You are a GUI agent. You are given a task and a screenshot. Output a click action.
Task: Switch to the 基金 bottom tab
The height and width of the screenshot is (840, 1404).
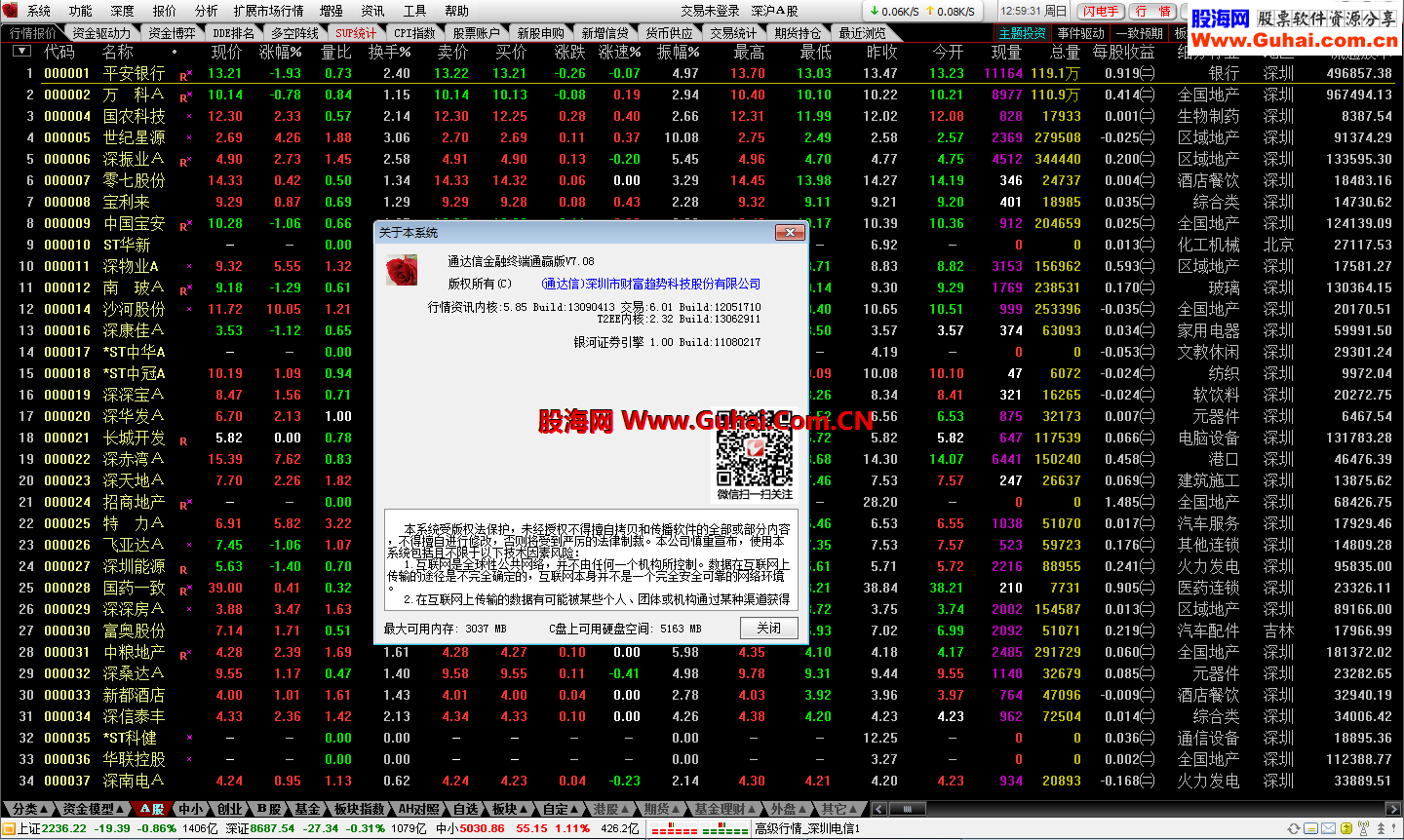307,809
